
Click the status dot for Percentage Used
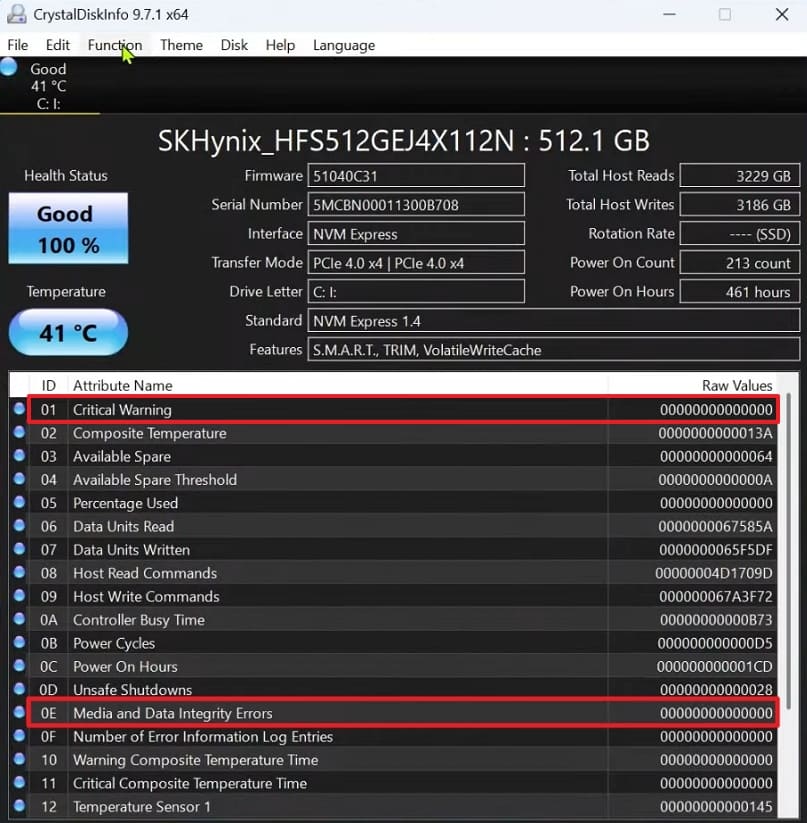[x=19, y=502]
